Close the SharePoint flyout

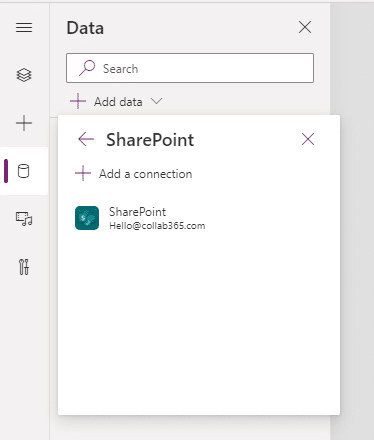(x=308, y=139)
